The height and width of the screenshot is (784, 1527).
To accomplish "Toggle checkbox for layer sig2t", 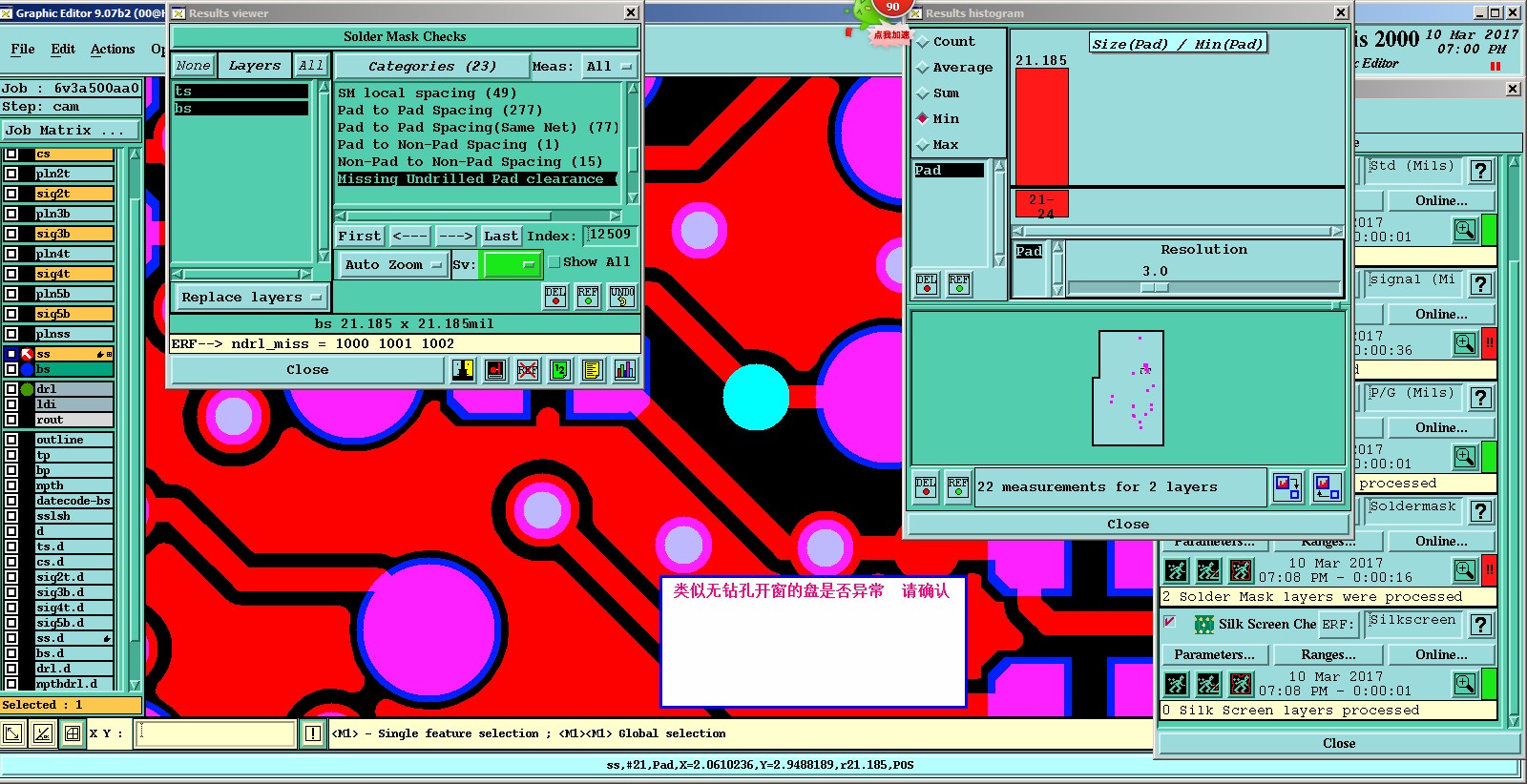I will pos(11,194).
